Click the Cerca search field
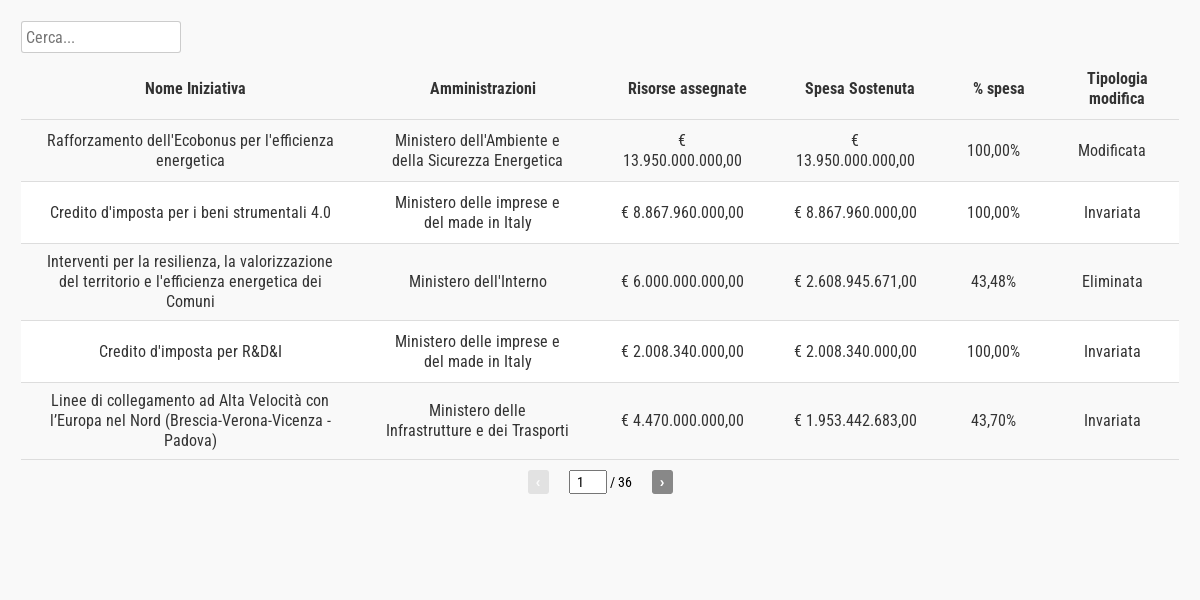Image resolution: width=1200 pixels, height=600 pixels. pyautogui.click(x=100, y=37)
